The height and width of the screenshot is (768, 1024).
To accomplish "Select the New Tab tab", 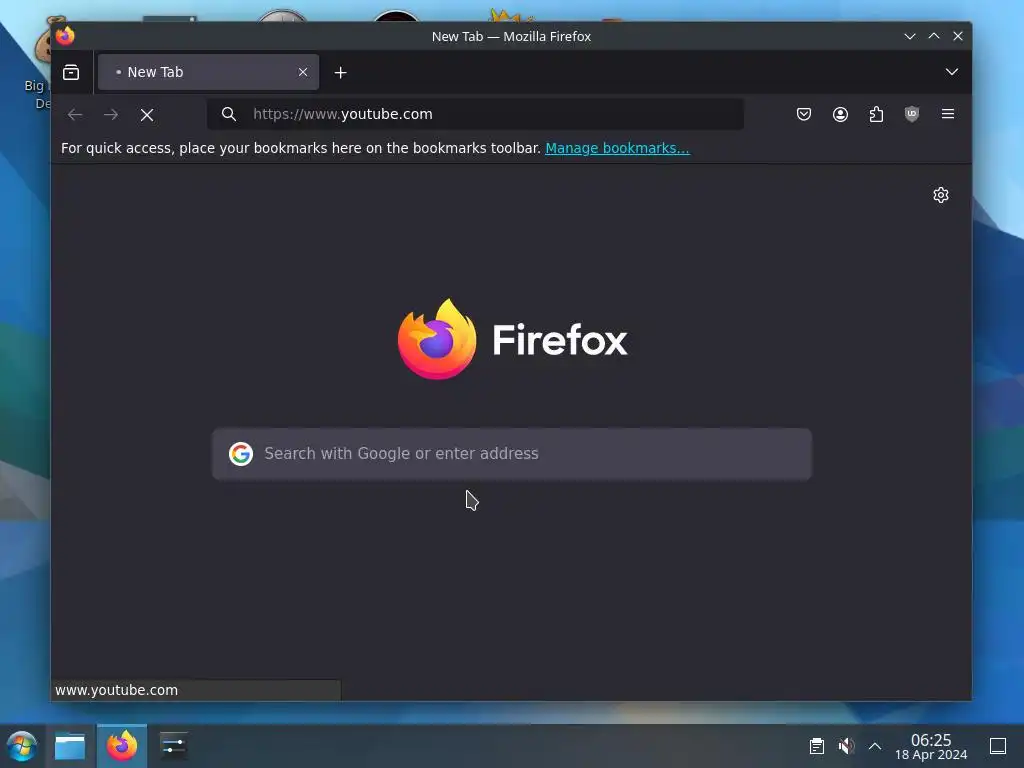I will pyautogui.click(x=208, y=72).
